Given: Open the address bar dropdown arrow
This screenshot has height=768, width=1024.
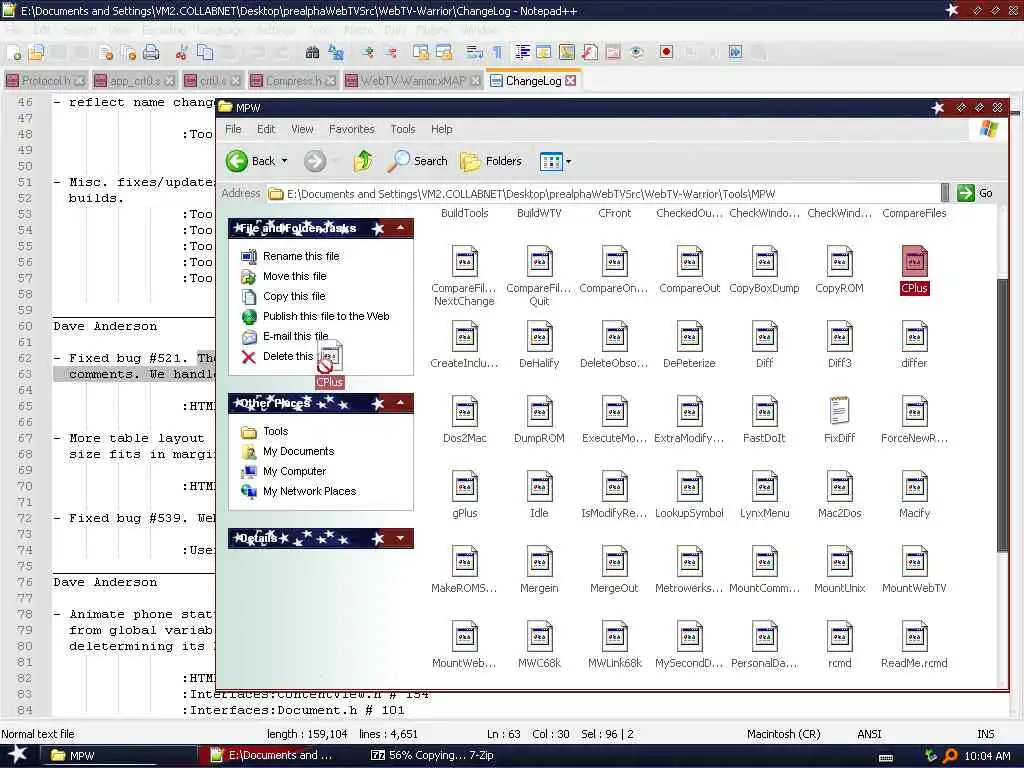Looking at the screenshot, I should 944,193.
